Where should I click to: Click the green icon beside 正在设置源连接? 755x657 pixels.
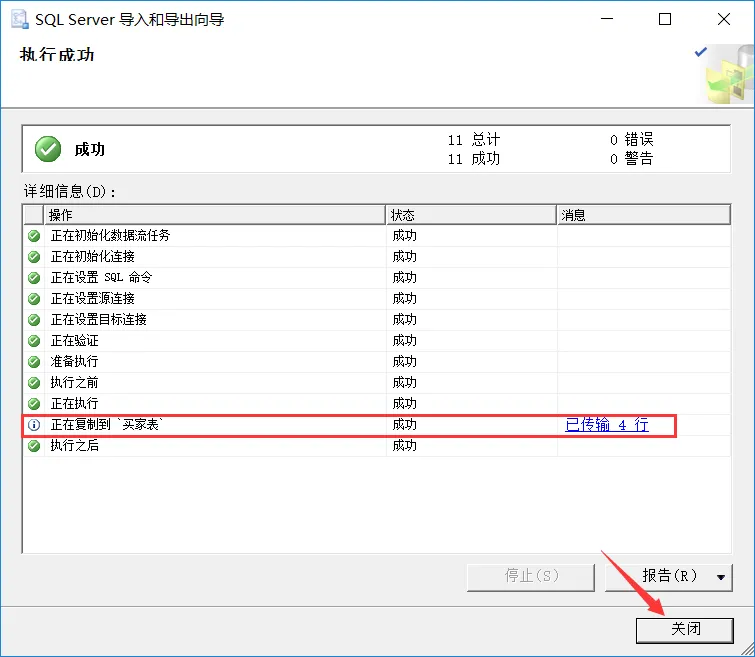click(34, 299)
